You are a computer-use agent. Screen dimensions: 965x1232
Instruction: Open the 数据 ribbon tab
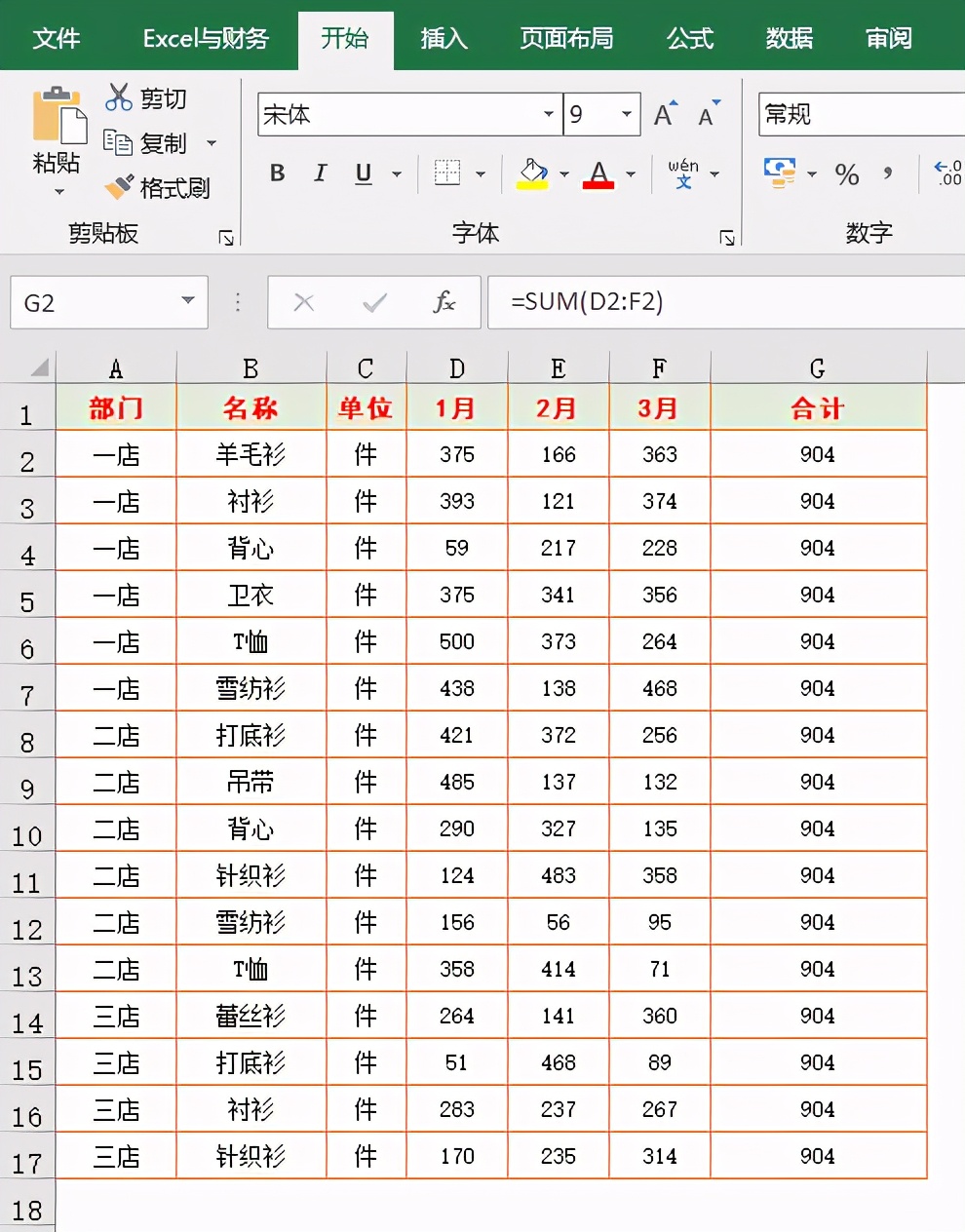click(x=790, y=39)
